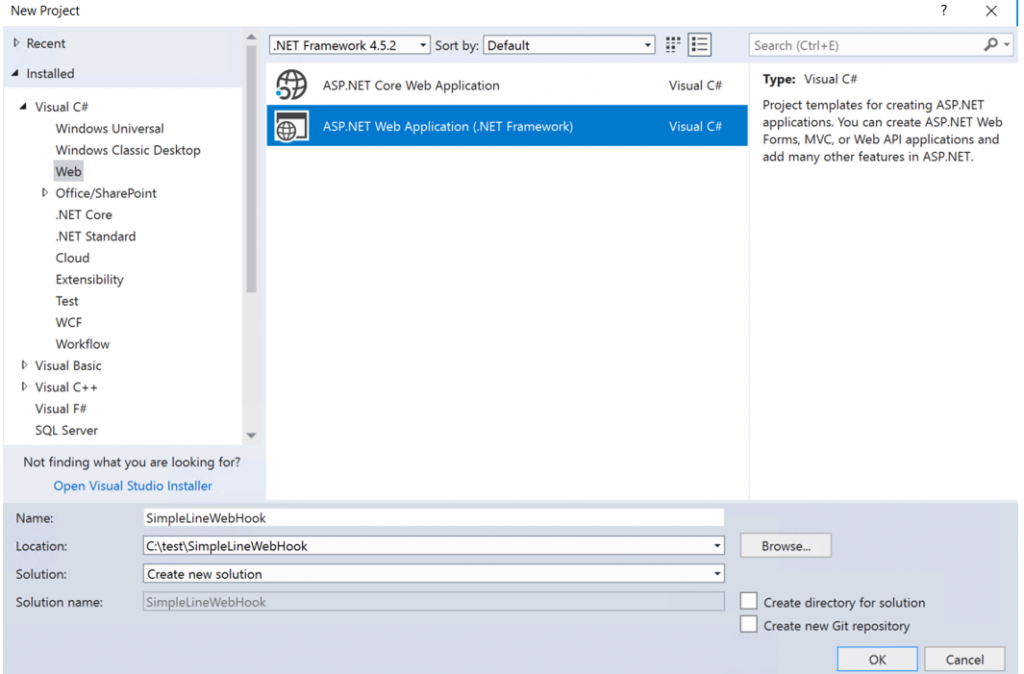
Task: Select the Extensibility category
Action: click(89, 279)
